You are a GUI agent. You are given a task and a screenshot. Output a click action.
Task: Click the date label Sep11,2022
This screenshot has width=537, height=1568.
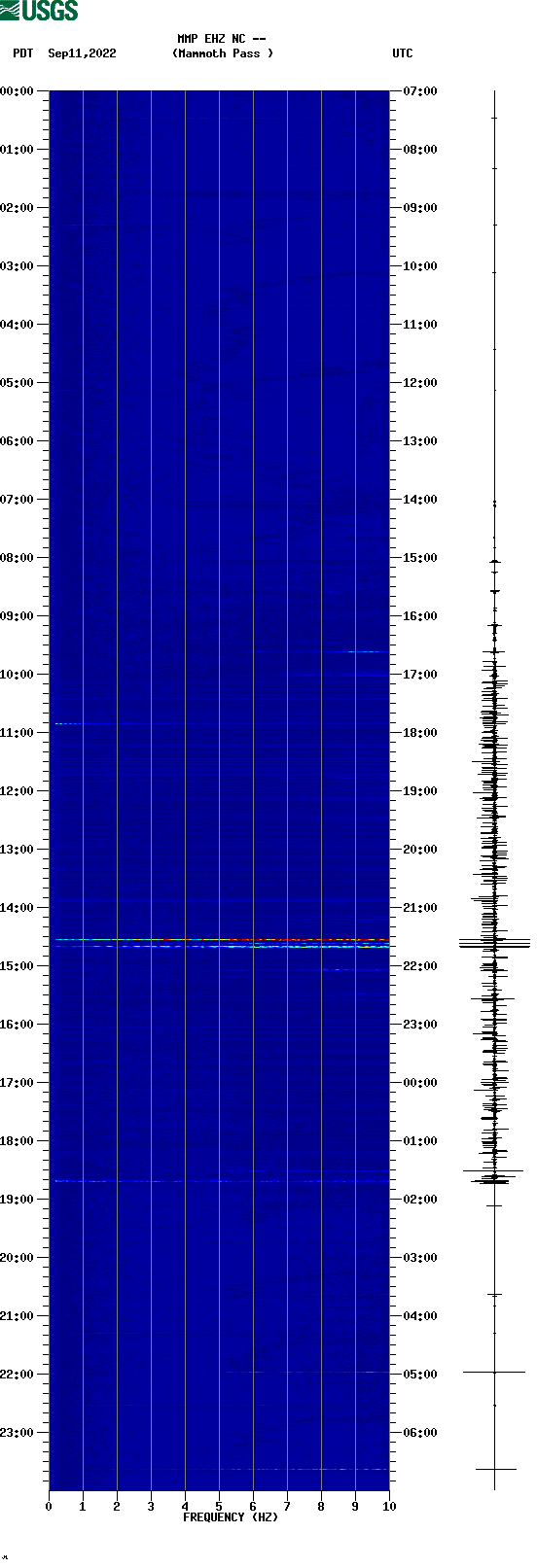[82, 53]
